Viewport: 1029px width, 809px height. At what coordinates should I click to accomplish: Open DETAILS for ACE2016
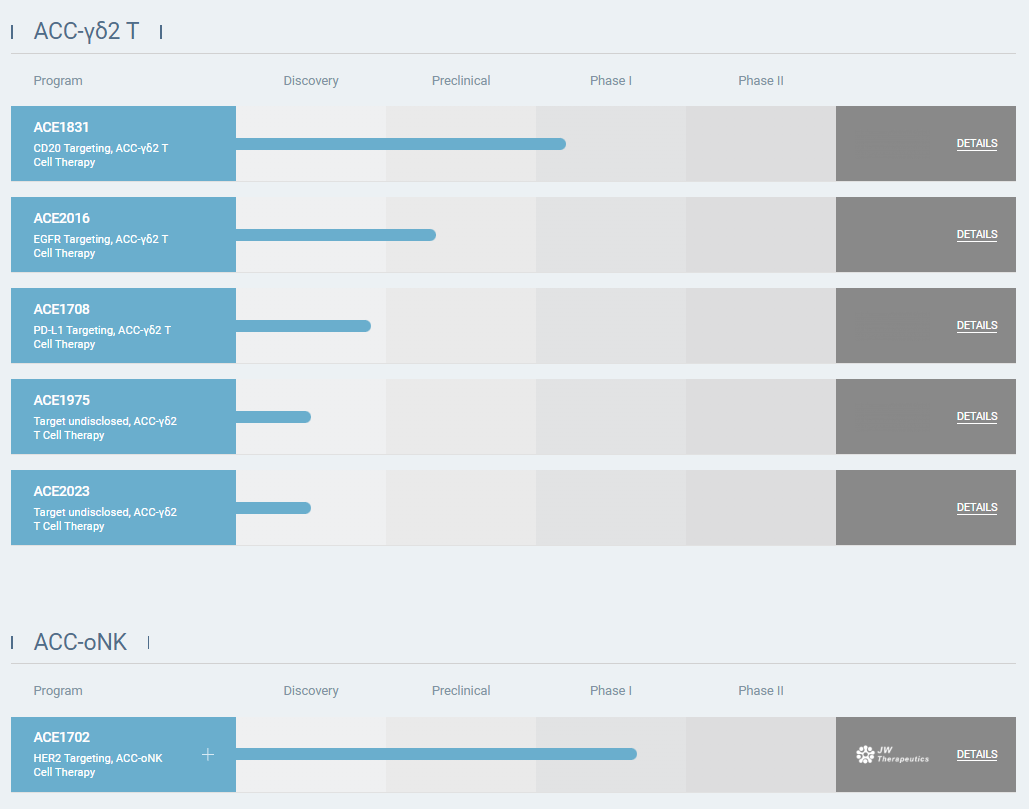(976, 235)
